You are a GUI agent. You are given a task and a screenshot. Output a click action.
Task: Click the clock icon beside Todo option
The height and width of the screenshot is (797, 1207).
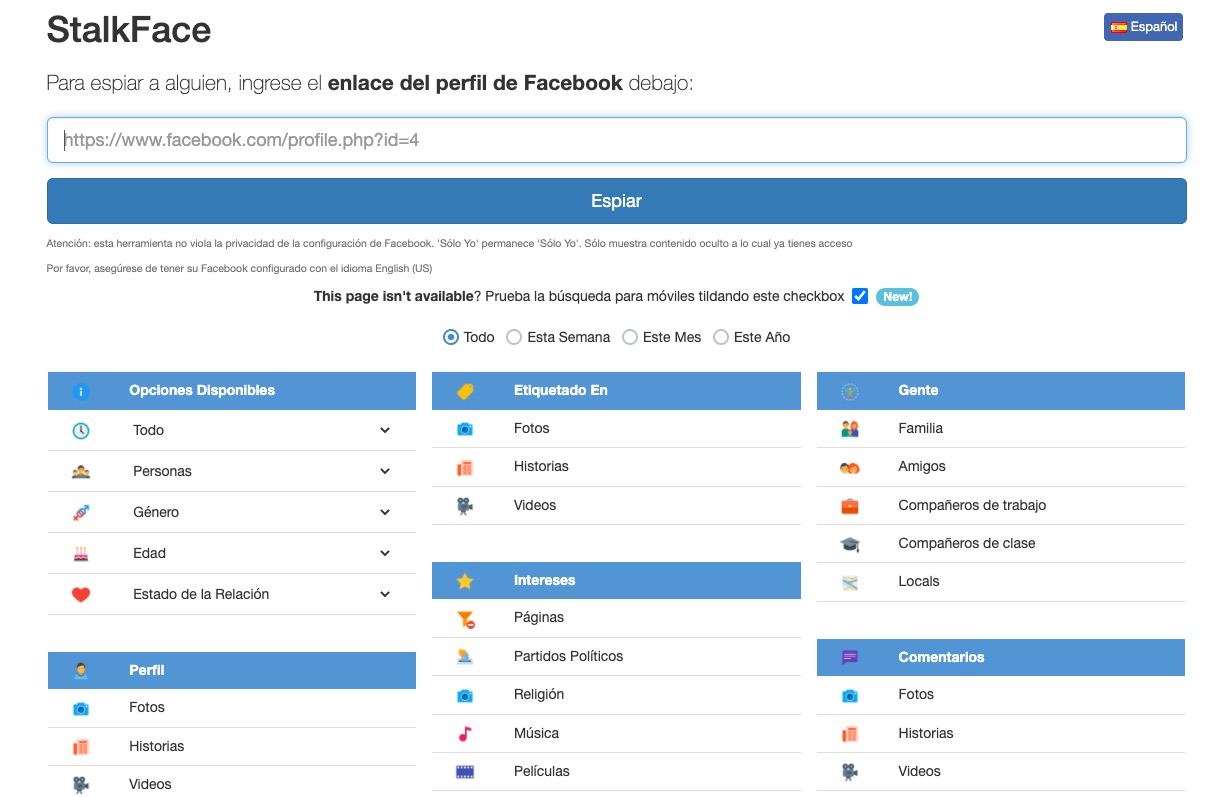(81, 431)
